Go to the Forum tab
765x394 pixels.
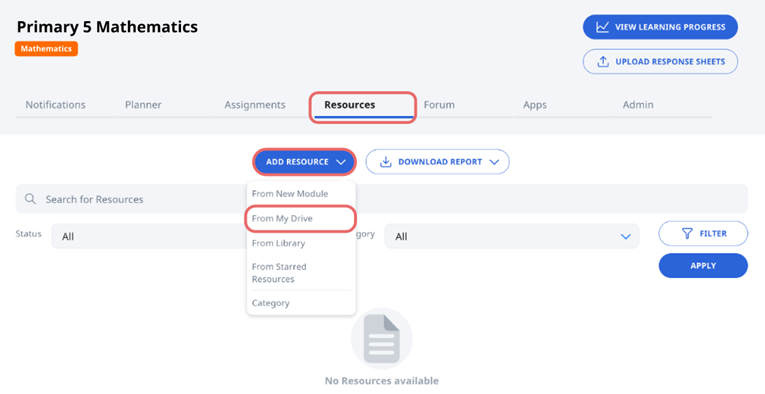click(439, 105)
